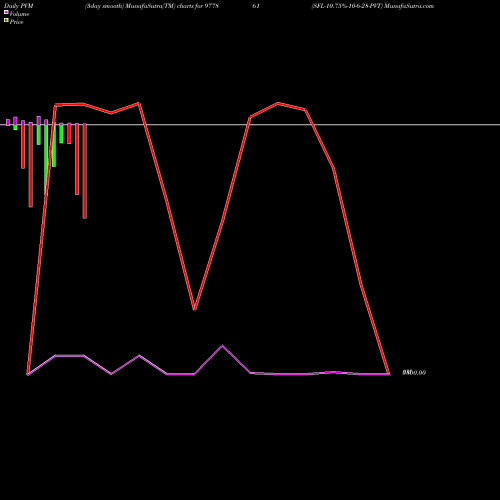The image size is (500, 500).
Task: Click the Price legend color swatch
Action: pos(6,21)
